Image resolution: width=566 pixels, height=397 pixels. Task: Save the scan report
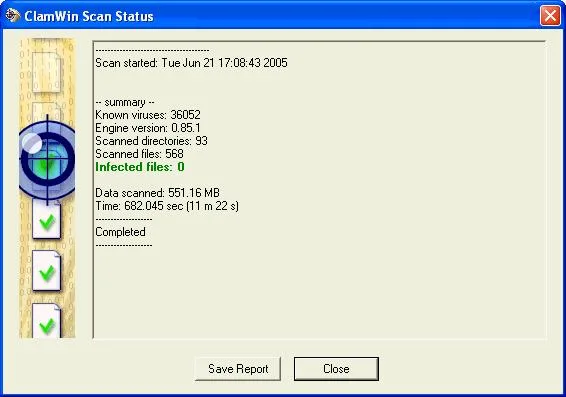pos(238,369)
